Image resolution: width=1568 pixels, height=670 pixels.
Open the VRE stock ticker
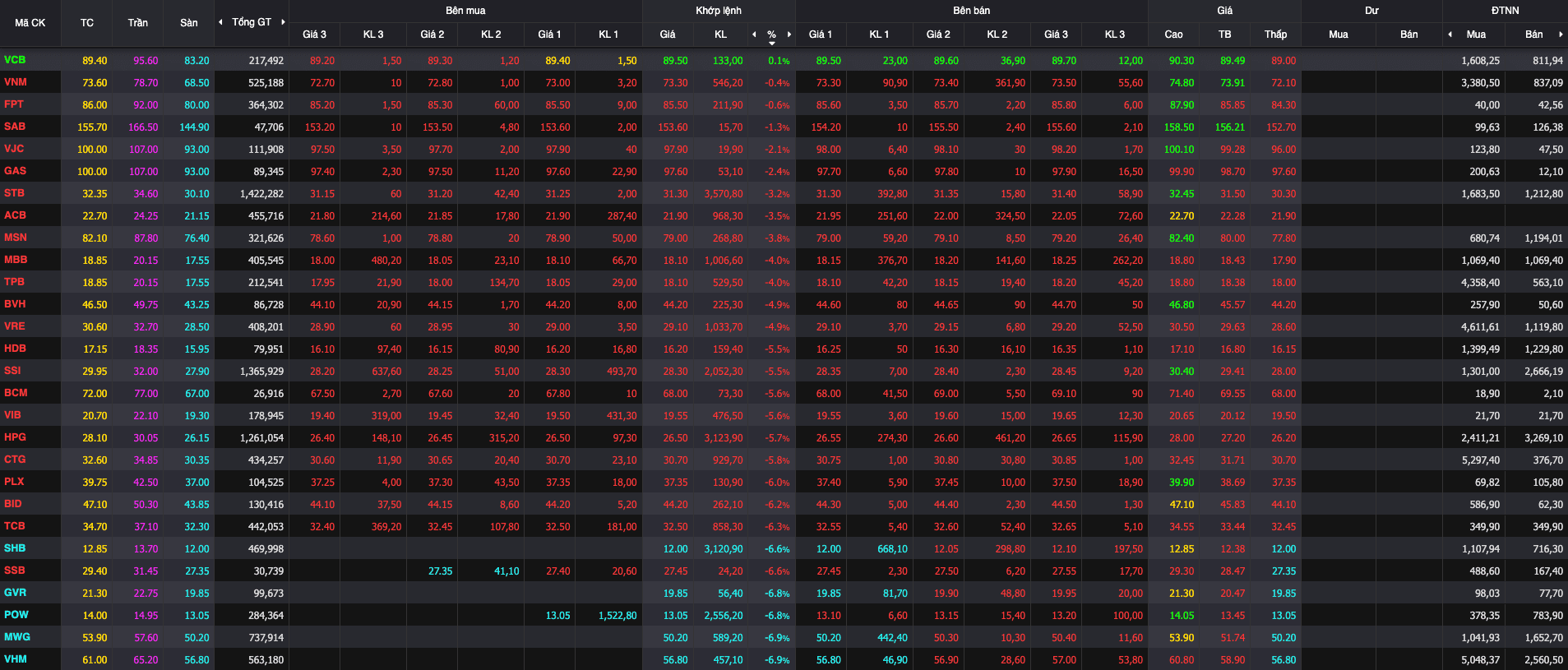tap(14, 326)
